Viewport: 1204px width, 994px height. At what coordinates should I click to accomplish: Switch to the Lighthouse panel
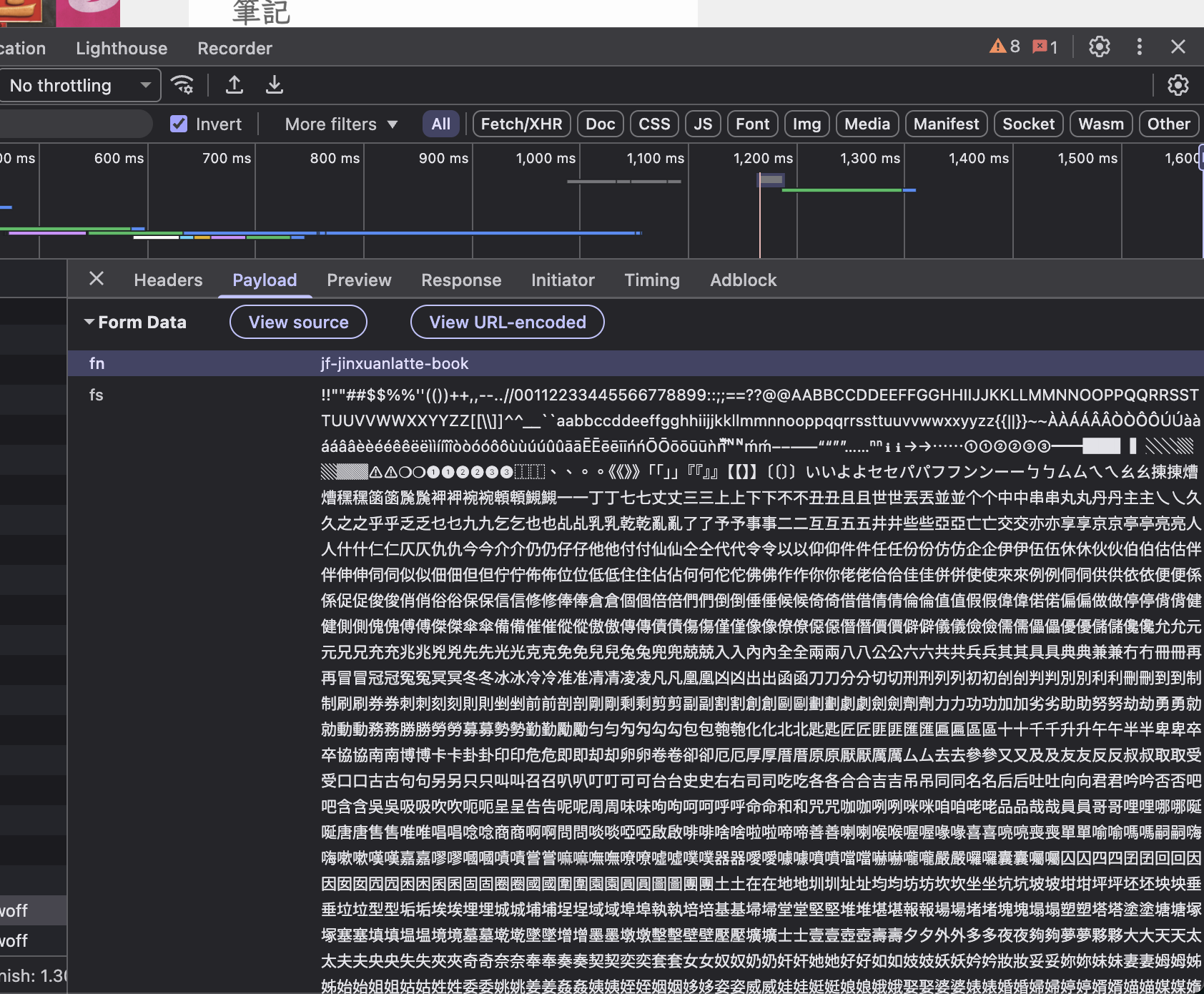click(x=122, y=48)
